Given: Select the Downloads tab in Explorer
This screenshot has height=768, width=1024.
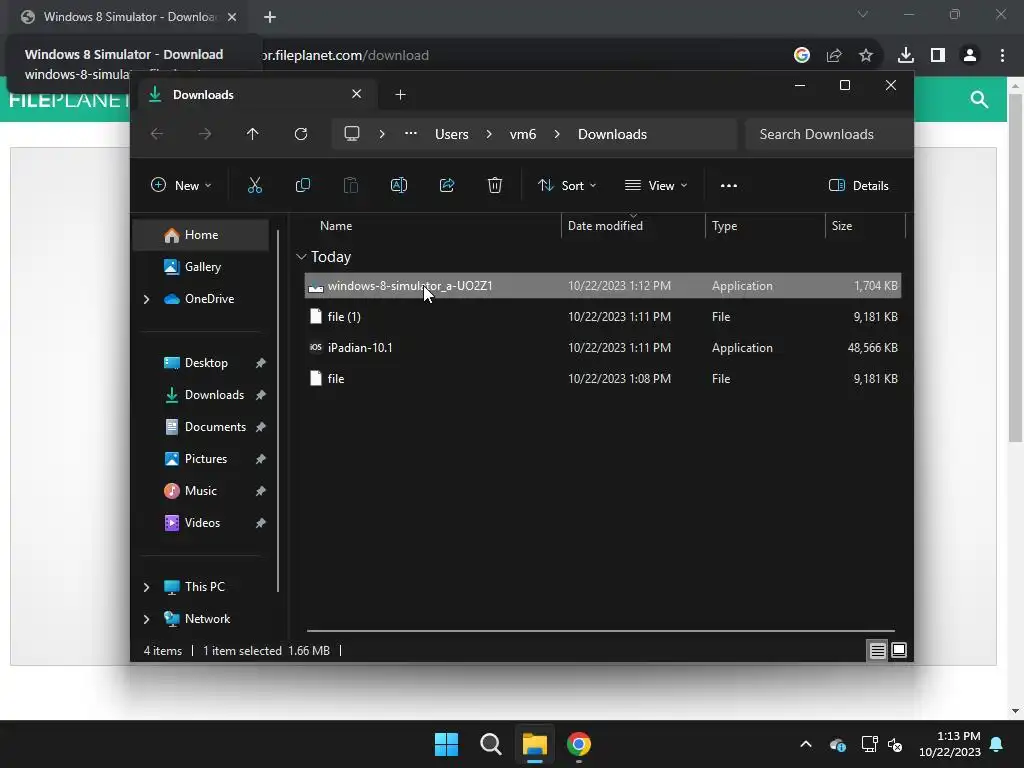Looking at the screenshot, I should tap(255, 95).
